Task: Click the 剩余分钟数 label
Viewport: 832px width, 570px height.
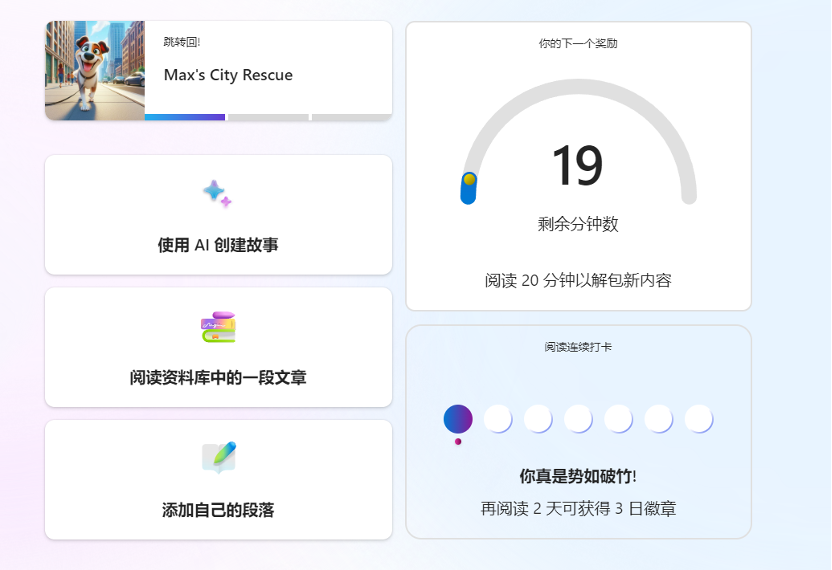Action: coord(578,224)
